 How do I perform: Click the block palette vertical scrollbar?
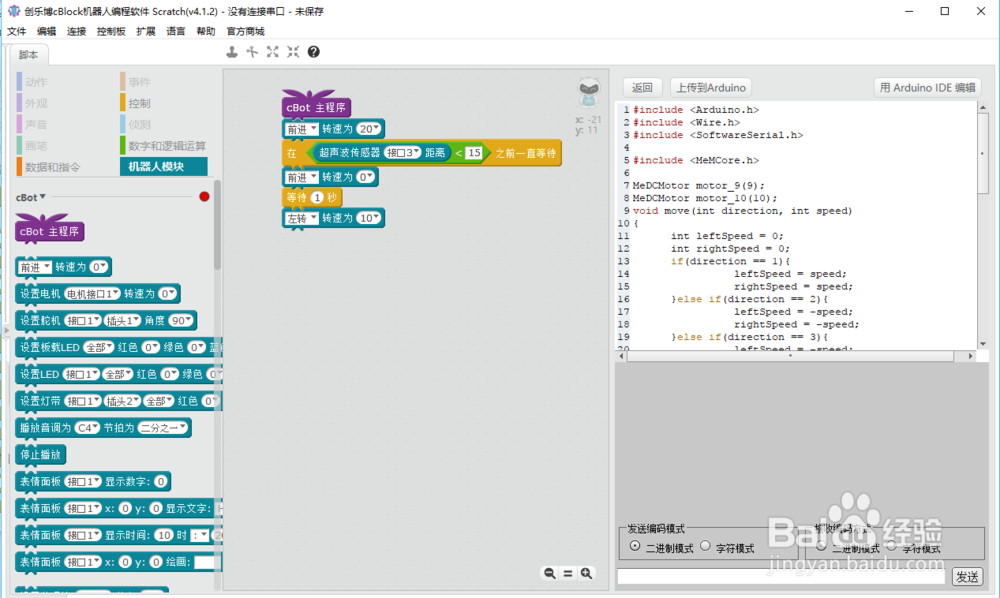[217, 226]
